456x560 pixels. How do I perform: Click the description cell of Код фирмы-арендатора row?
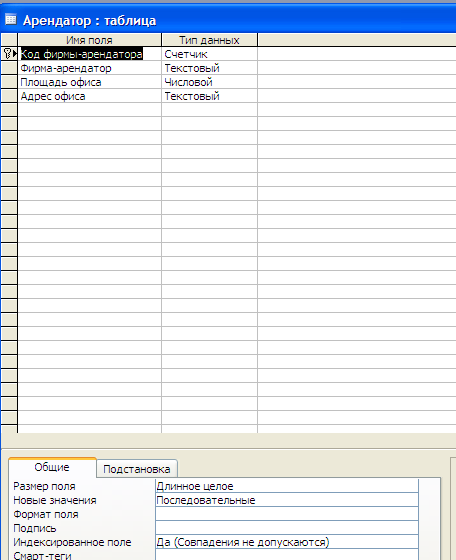point(357,54)
